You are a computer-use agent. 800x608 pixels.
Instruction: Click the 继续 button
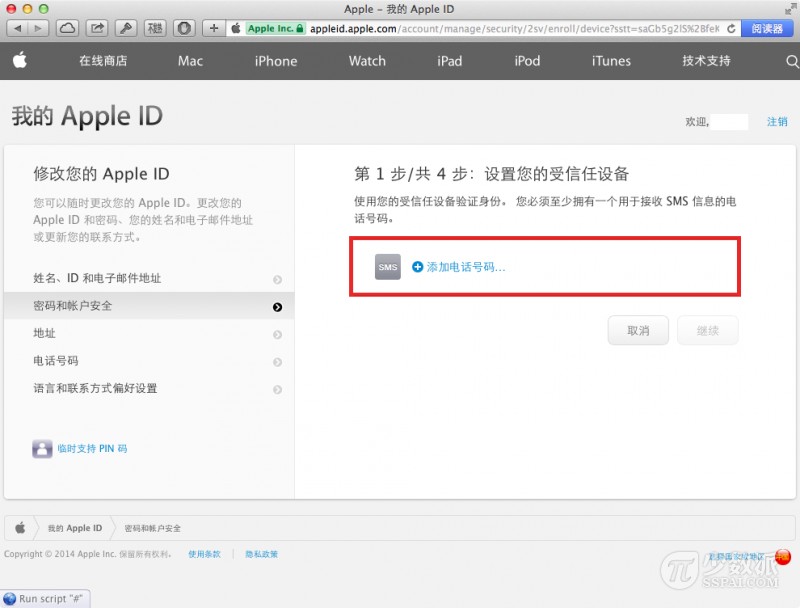point(708,331)
